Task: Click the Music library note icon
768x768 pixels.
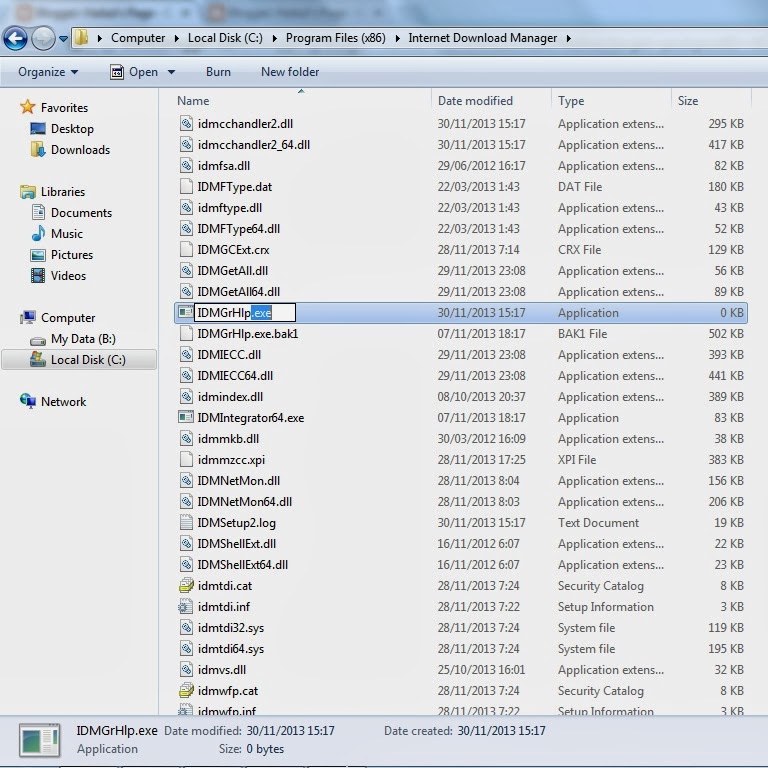Action: pos(38,233)
